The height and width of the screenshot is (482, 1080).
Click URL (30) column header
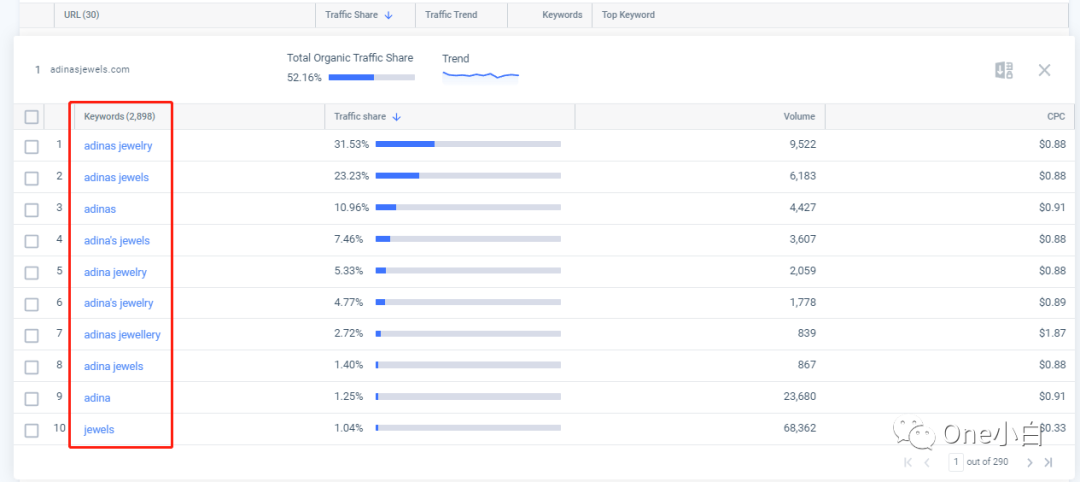tap(82, 15)
